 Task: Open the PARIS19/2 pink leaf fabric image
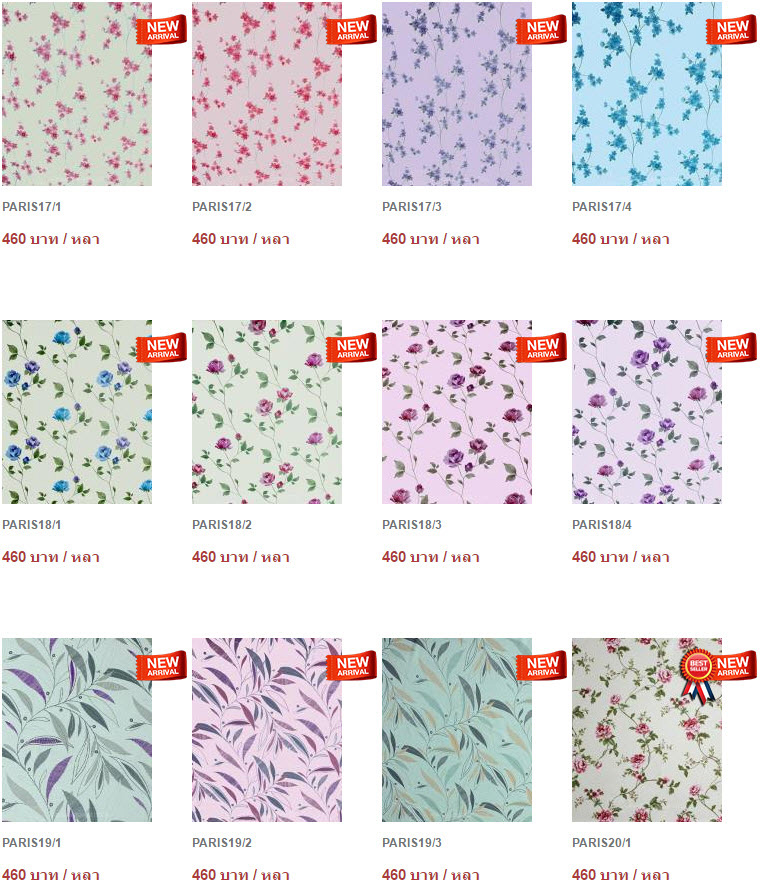tap(267, 730)
